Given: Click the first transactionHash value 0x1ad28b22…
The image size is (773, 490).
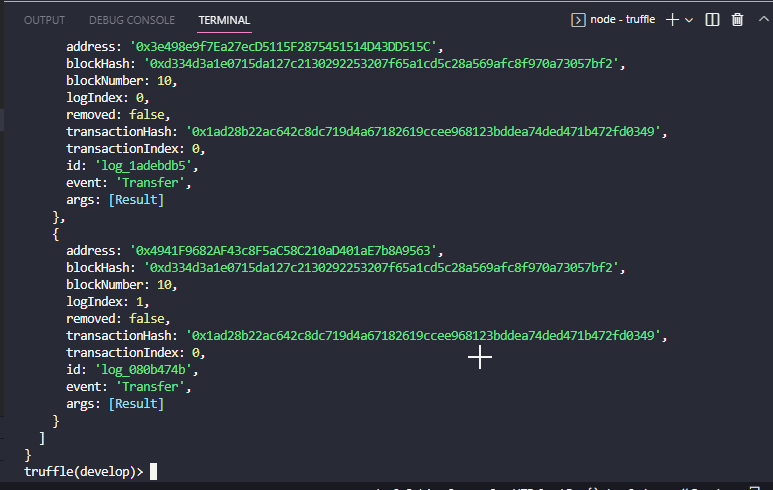Looking at the screenshot, I should [423, 132].
